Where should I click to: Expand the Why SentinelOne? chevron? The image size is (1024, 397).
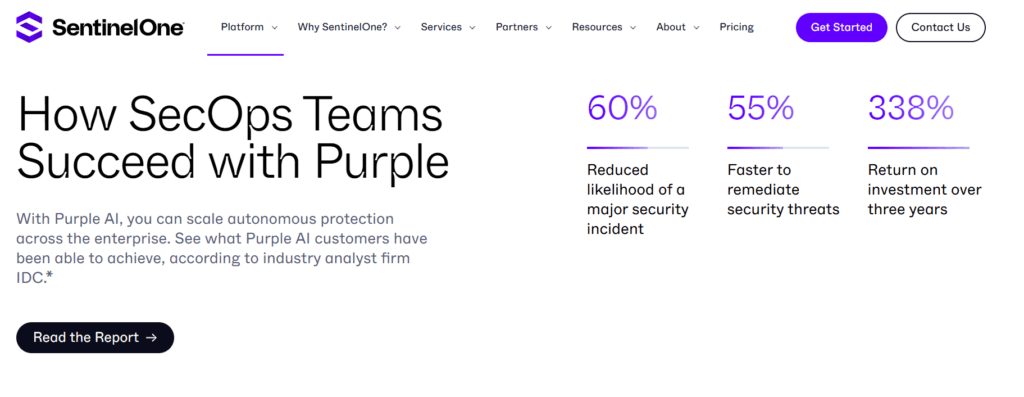pos(398,28)
